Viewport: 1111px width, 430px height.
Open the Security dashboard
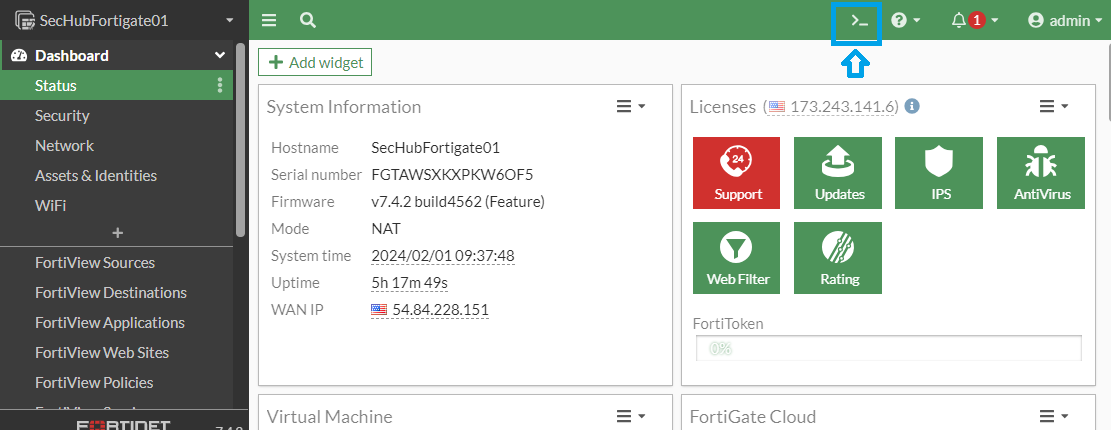62,115
